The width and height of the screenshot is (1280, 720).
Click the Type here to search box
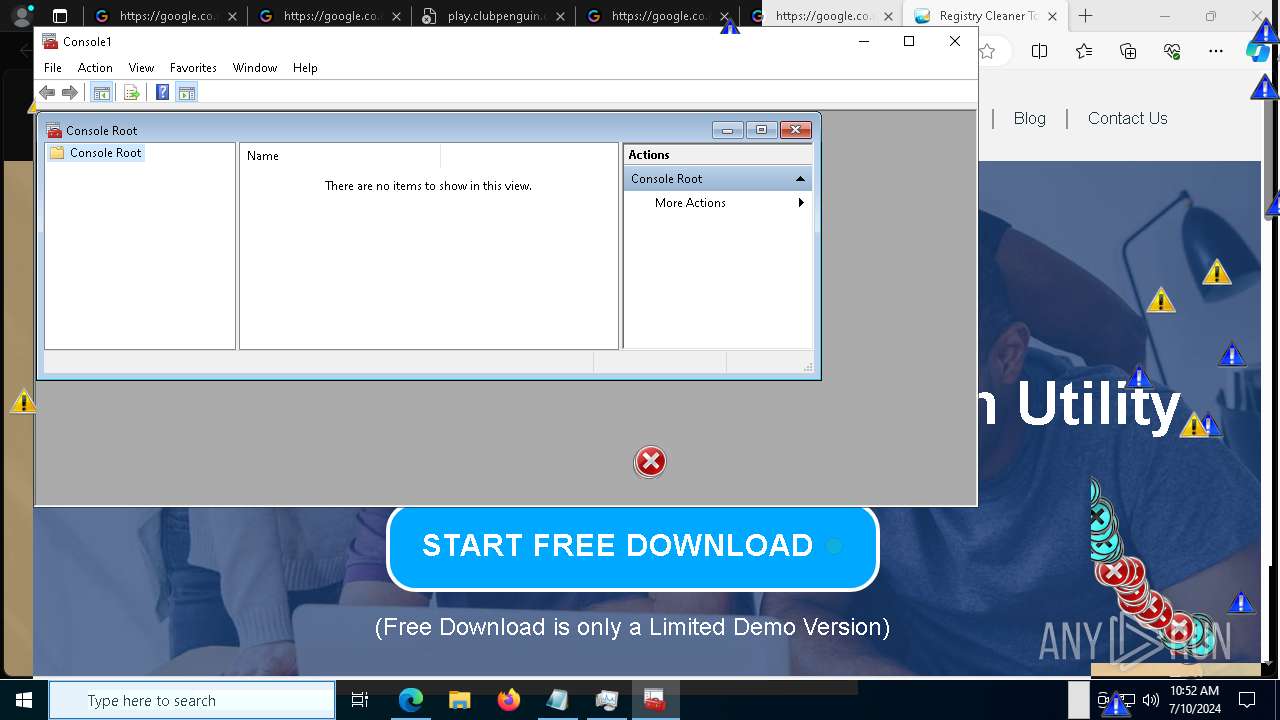click(x=192, y=701)
